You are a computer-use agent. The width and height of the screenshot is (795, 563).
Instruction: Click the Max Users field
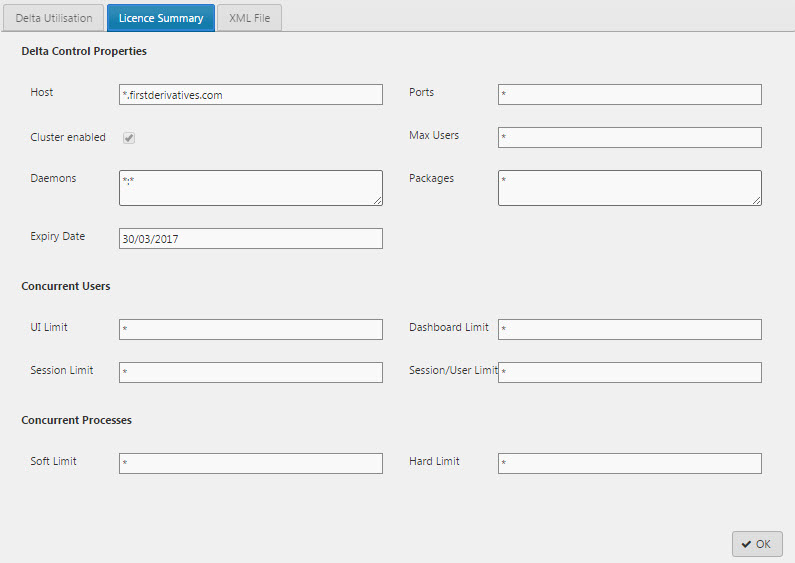[x=630, y=137]
